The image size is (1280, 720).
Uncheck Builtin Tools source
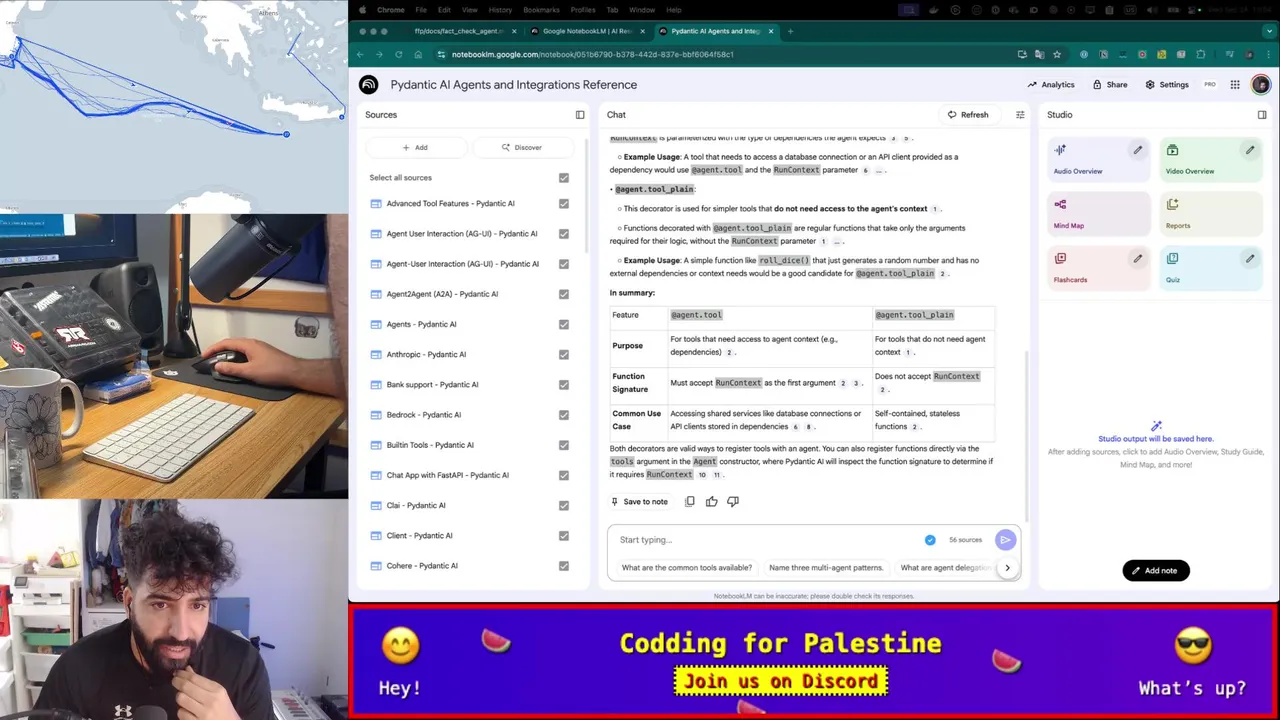pyautogui.click(x=564, y=445)
